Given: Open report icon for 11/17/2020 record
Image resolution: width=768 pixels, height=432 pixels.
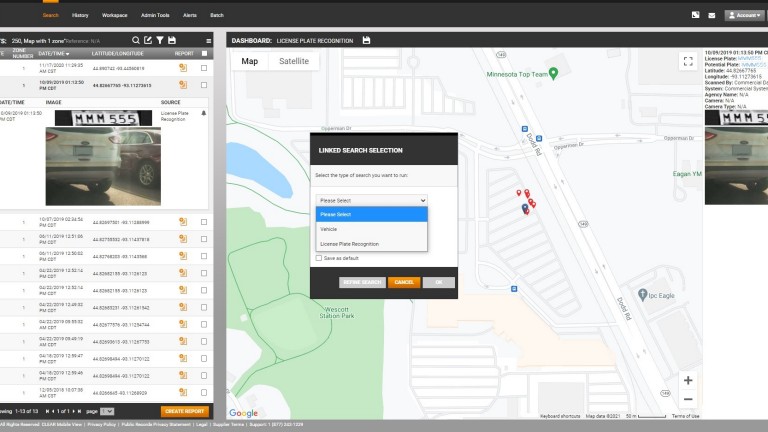Looking at the screenshot, I should point(183,68).
